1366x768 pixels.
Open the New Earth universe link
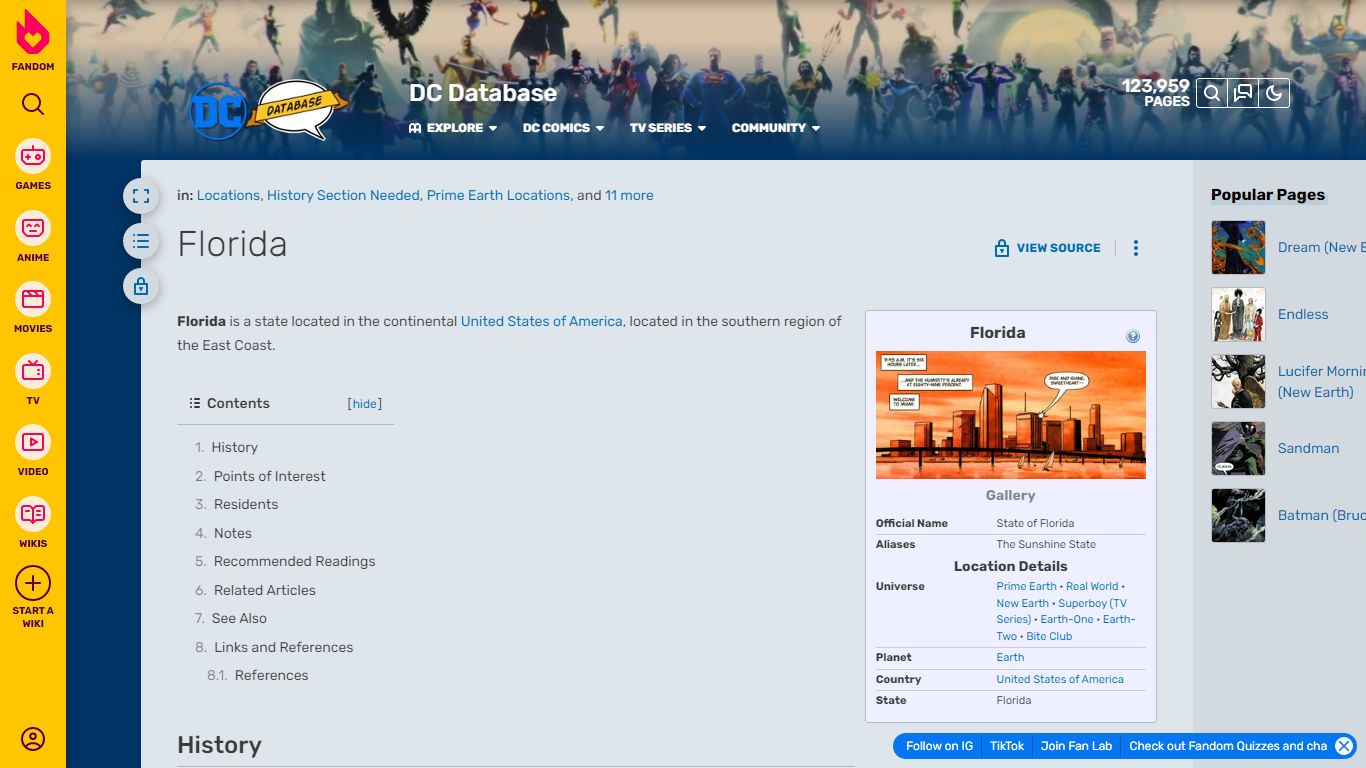click(x=1022, y=603)
